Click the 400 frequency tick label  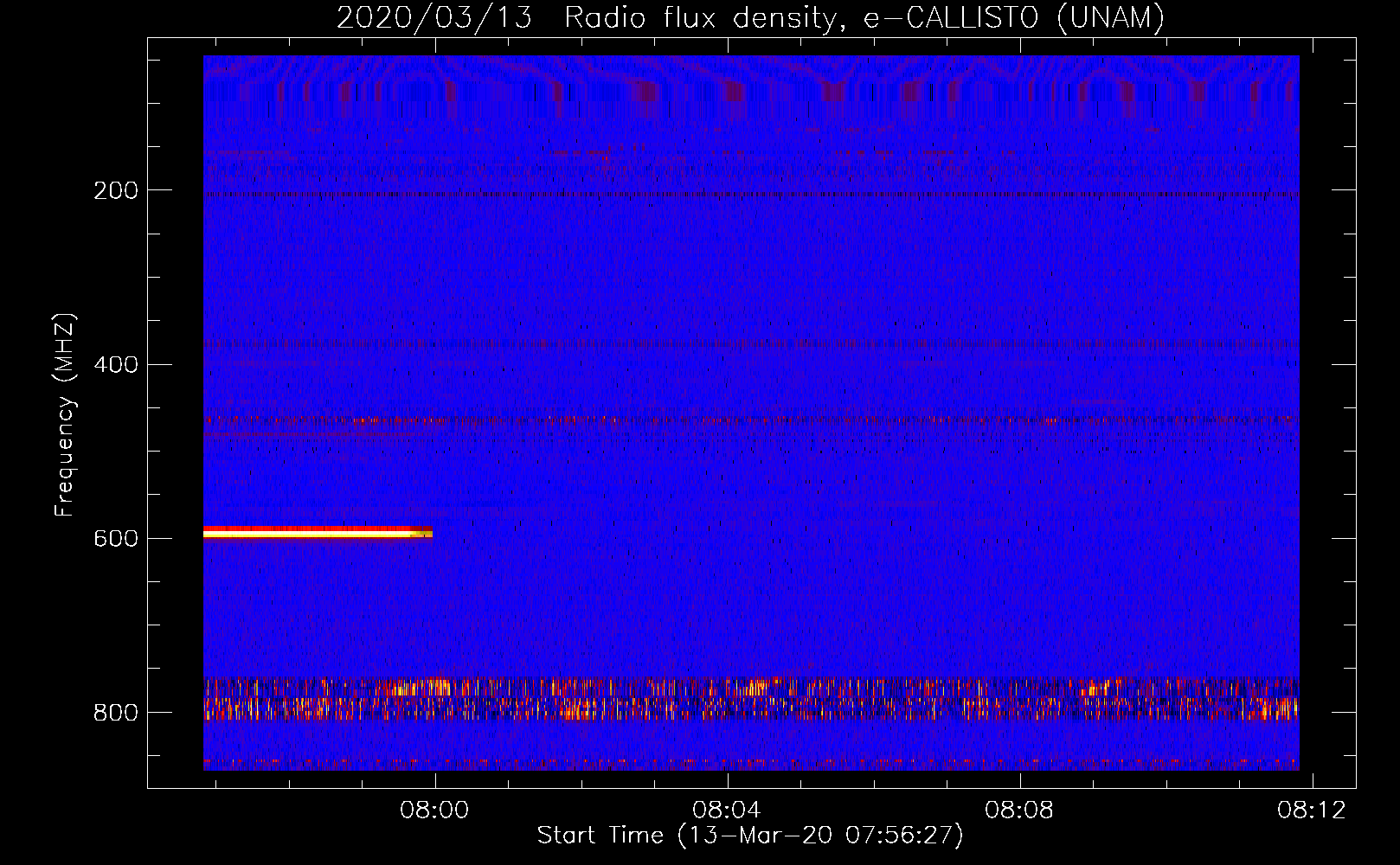tap(115, 364)
